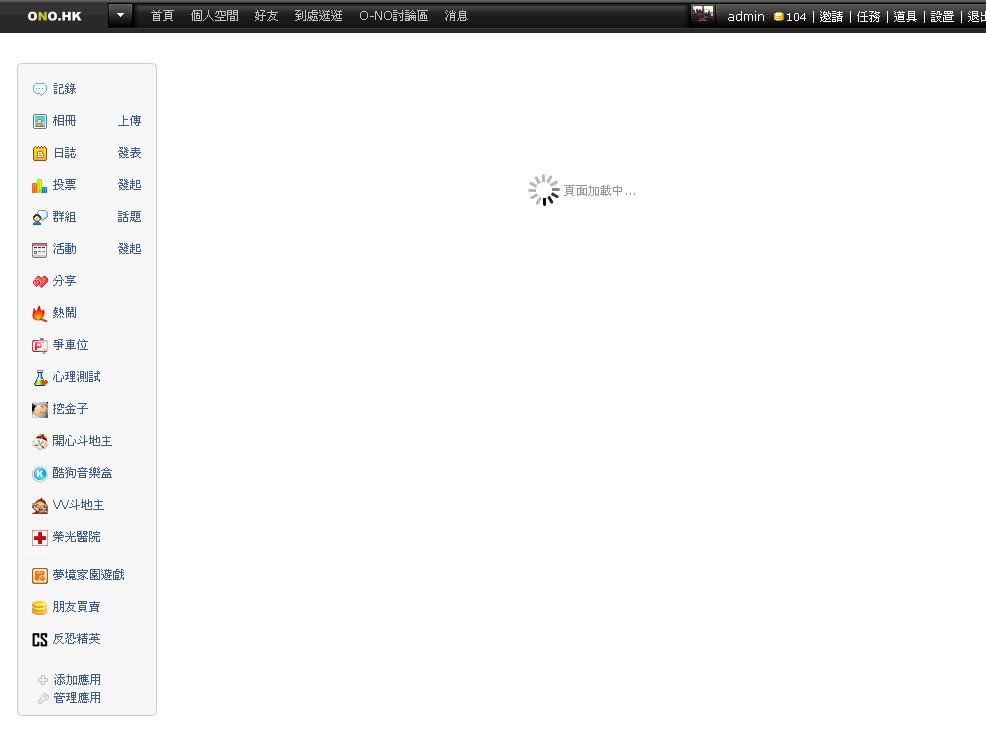Open the 設置 link
This screenshot has width=986, height=736.
click(x=942, y=17)
